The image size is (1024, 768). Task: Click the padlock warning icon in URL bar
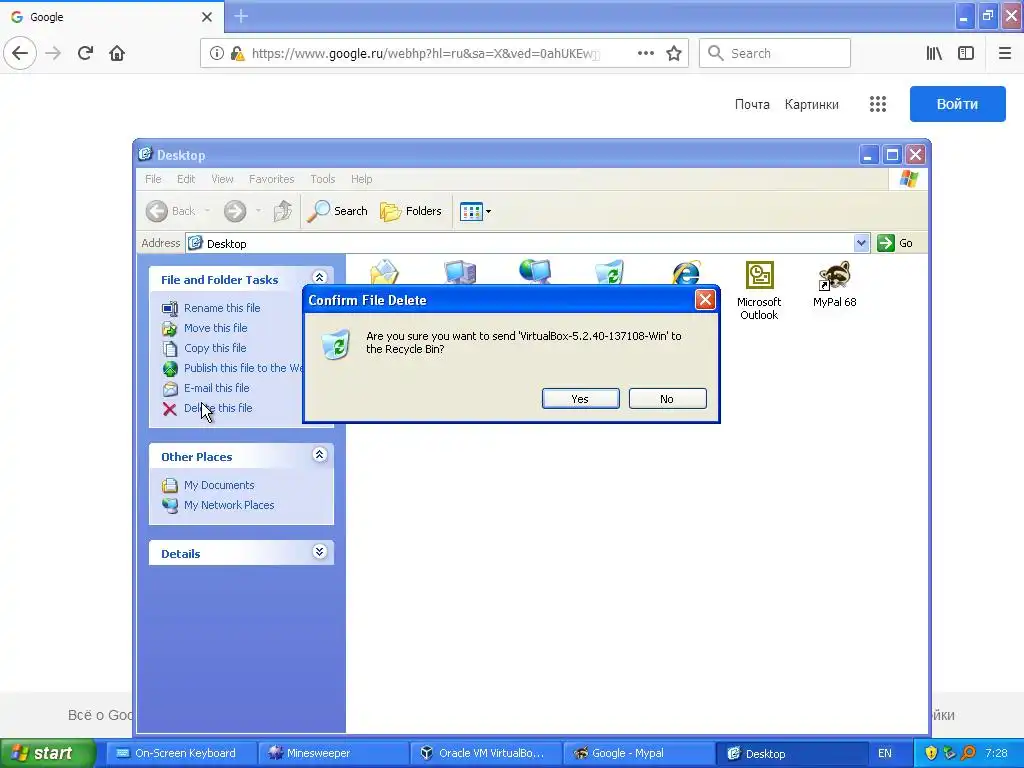pyautogui.click(x=238, y=53)
